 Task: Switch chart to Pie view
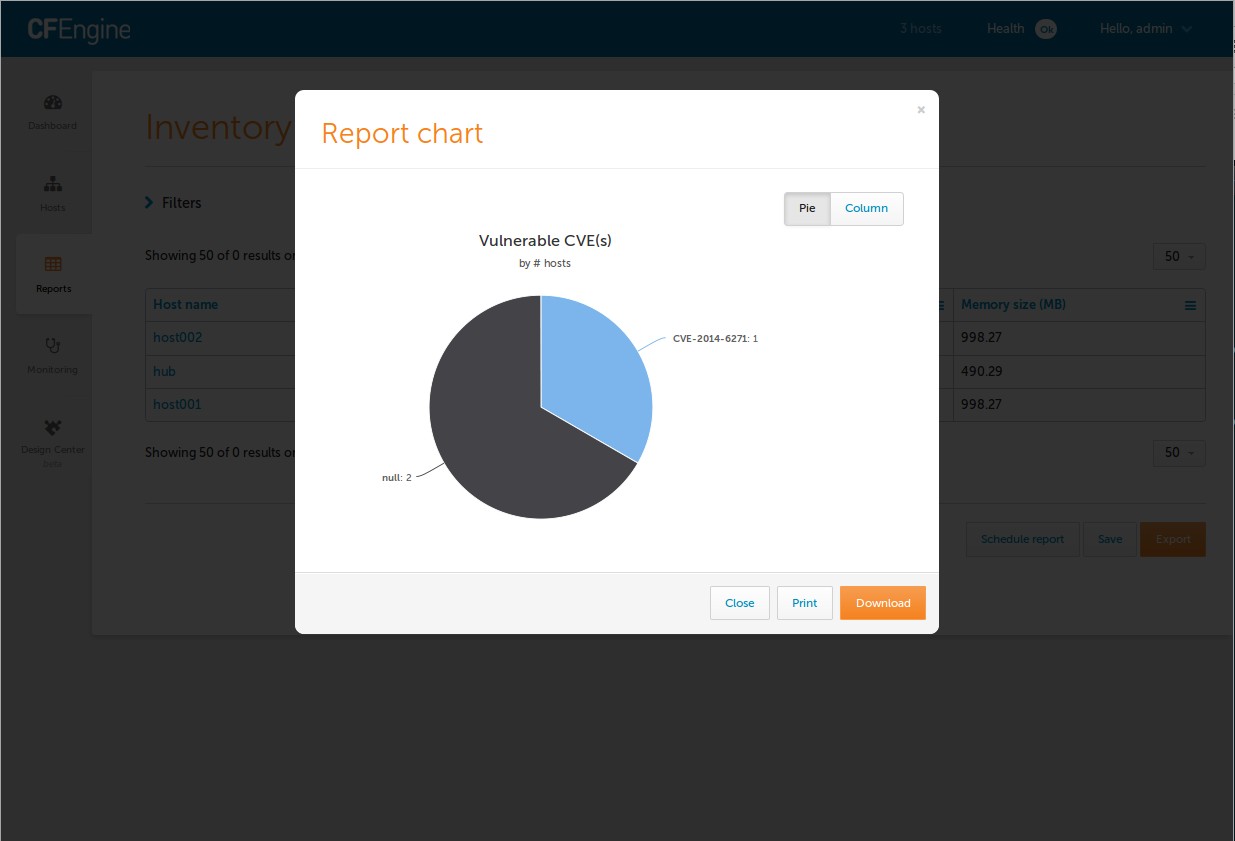[806, 208]
